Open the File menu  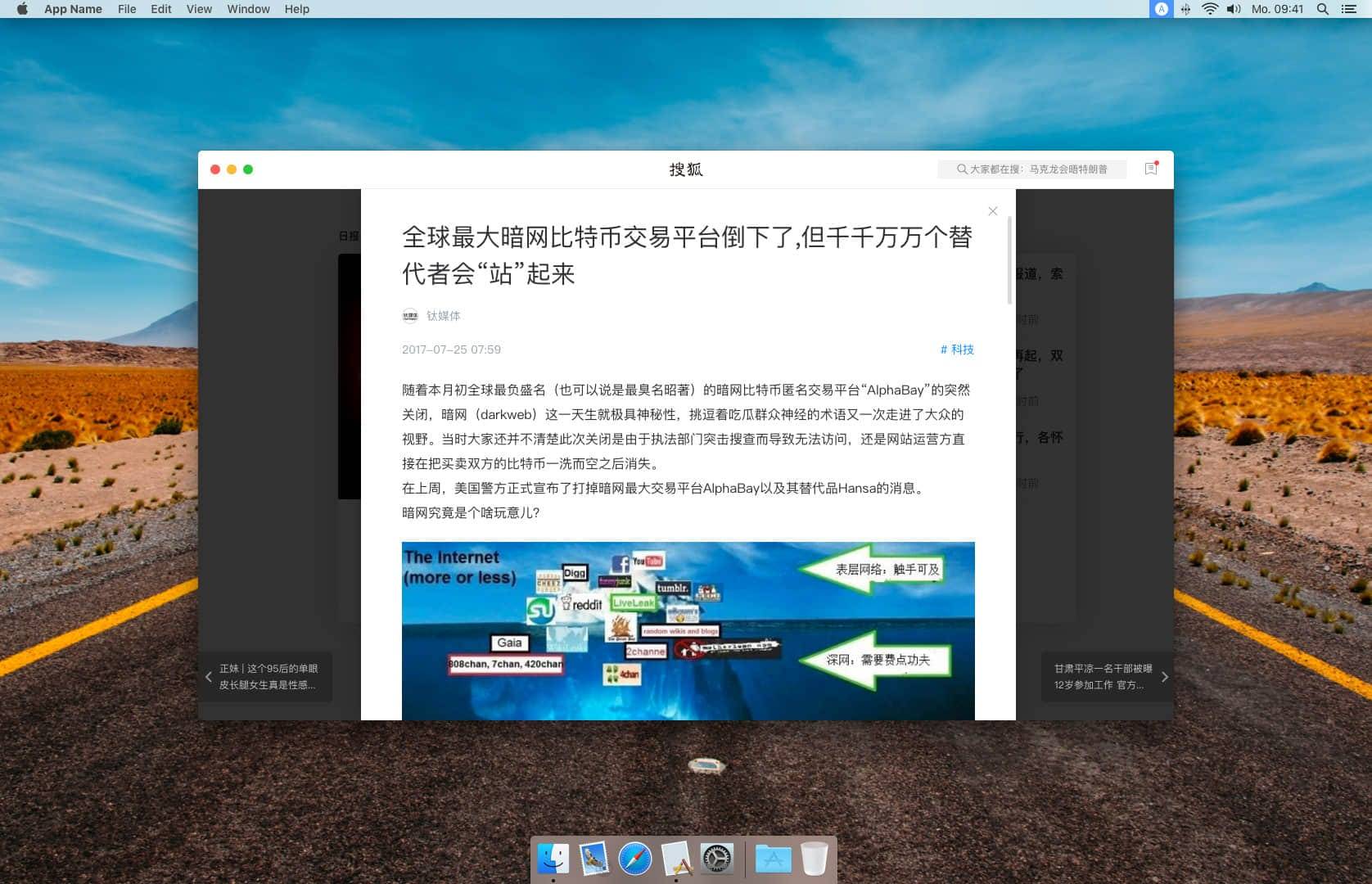tap(127, 9)
